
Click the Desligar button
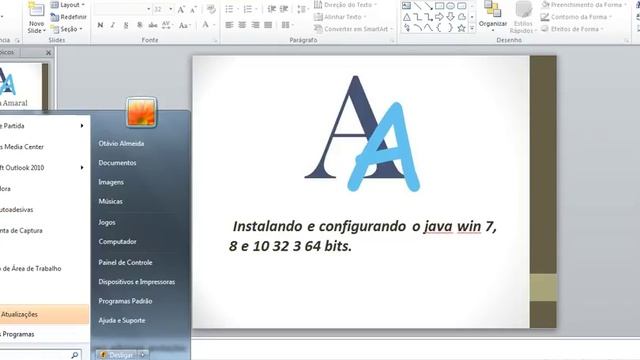(x=117, y=355)
